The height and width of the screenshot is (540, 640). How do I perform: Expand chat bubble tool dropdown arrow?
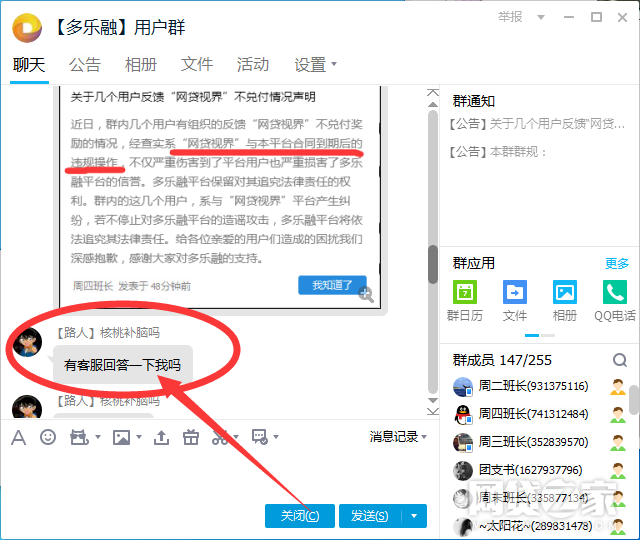click(x=276, y=437)
